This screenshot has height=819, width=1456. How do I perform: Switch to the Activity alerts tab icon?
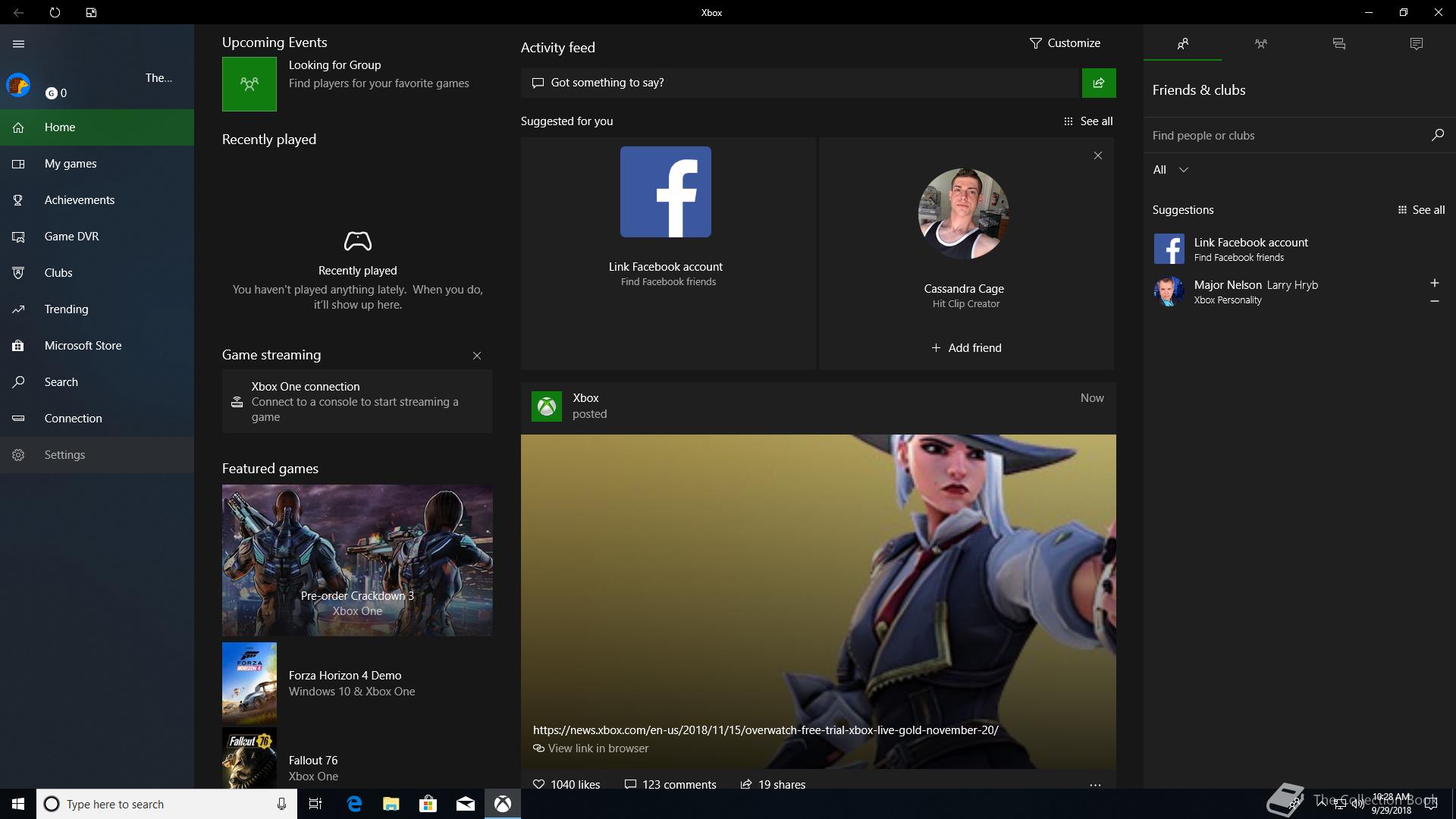click(x=1417, y=44)
